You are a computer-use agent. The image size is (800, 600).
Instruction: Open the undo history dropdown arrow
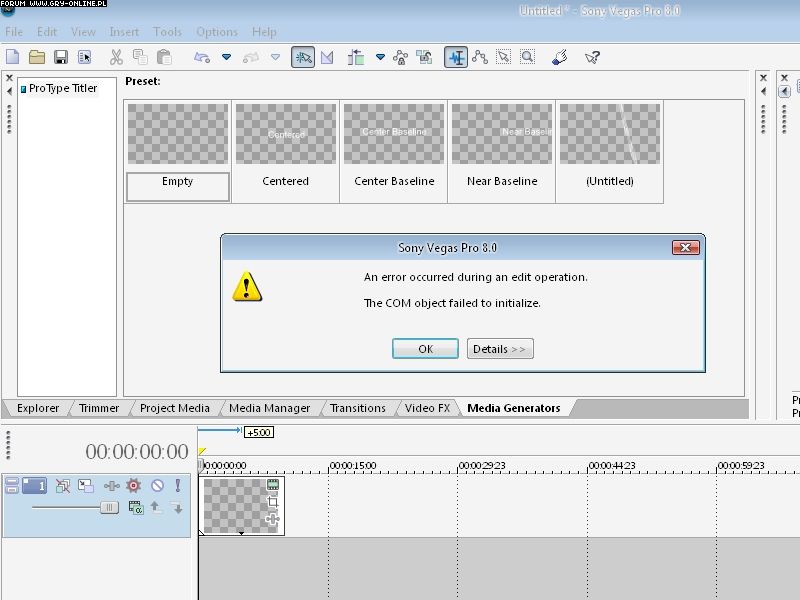[227, 57]
